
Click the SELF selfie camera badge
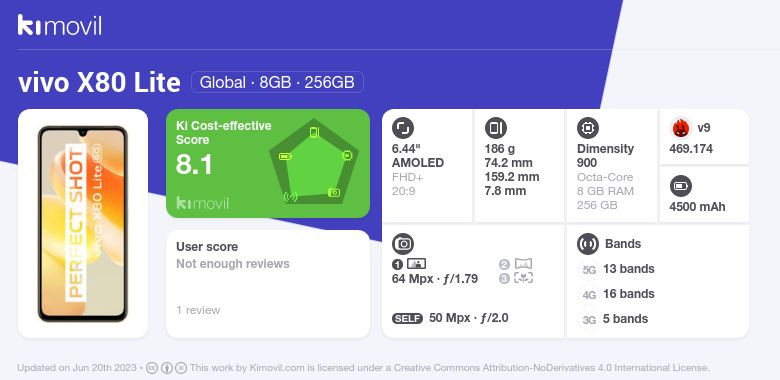[407, 318]
